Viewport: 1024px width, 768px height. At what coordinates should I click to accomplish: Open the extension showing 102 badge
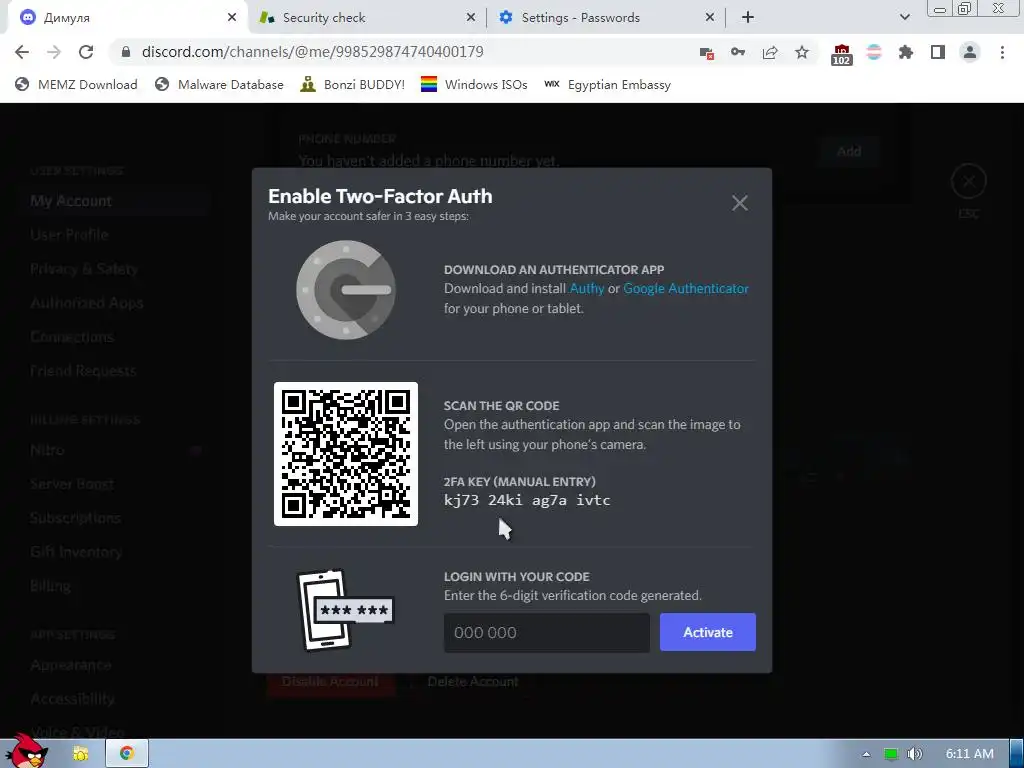(x=842, y=55)
